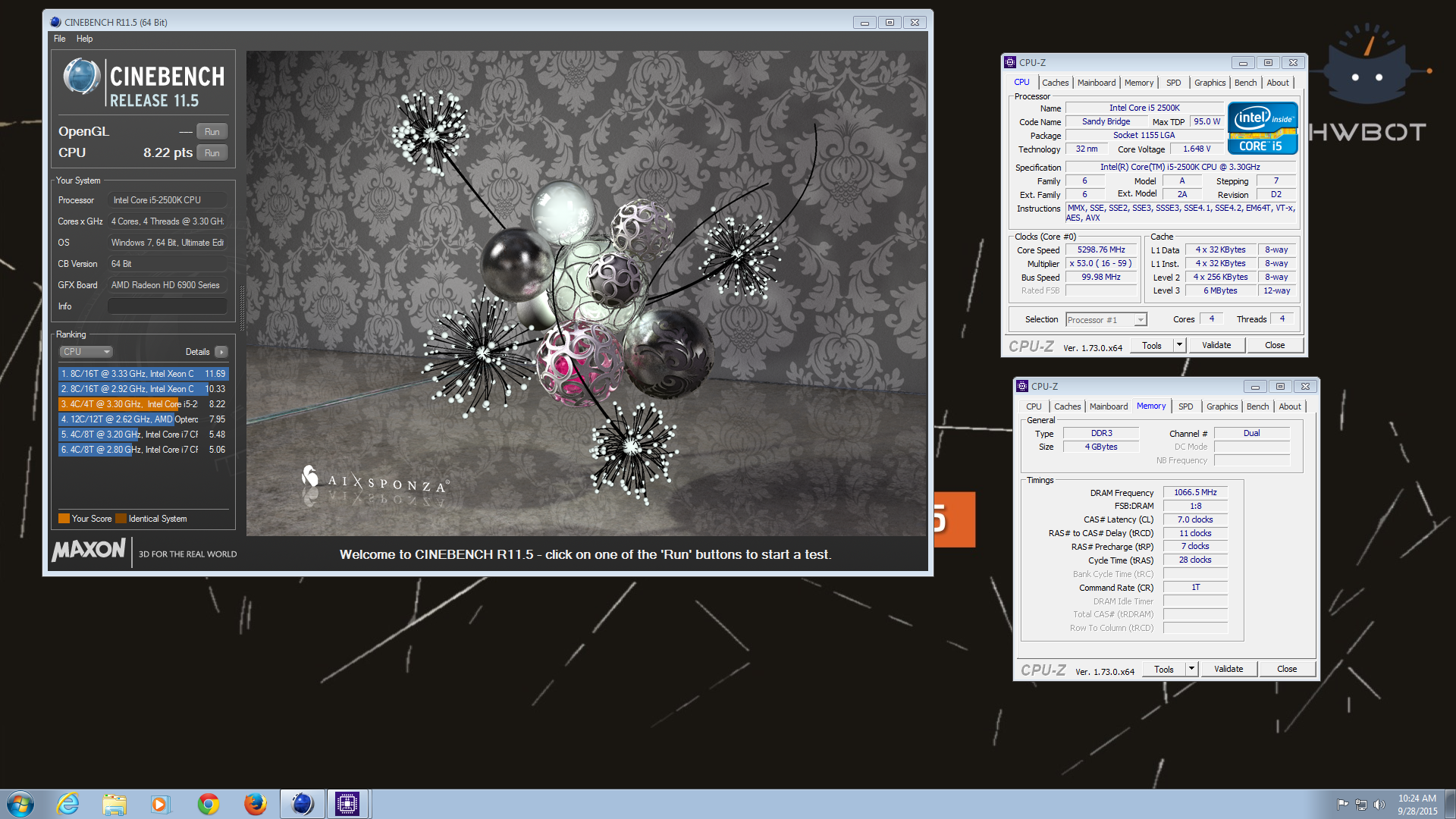Screen dimensions: 1456x819
Task: Switch to Caches tab in lower CPU-Z
Action: 1067,406
